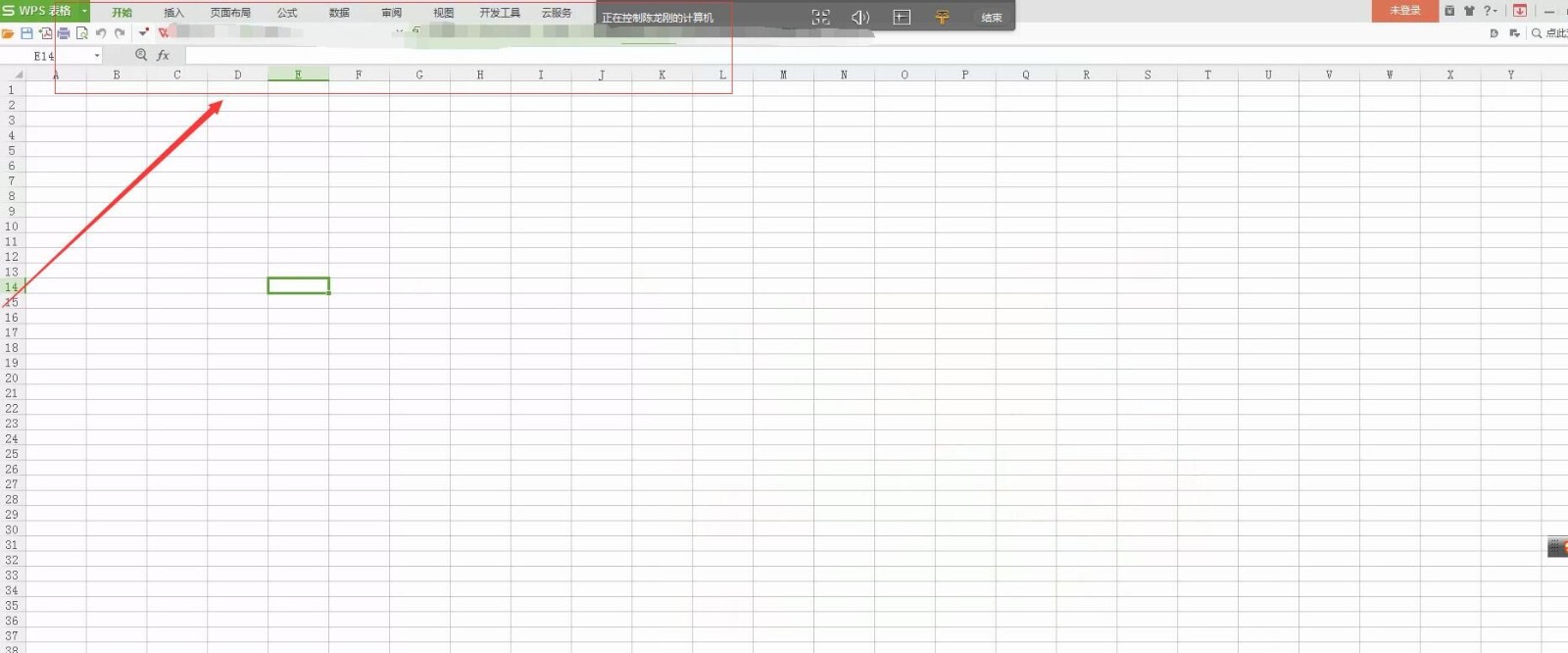
Task: Click the Export to PDF icon
Action: click(x=45, y=33)
